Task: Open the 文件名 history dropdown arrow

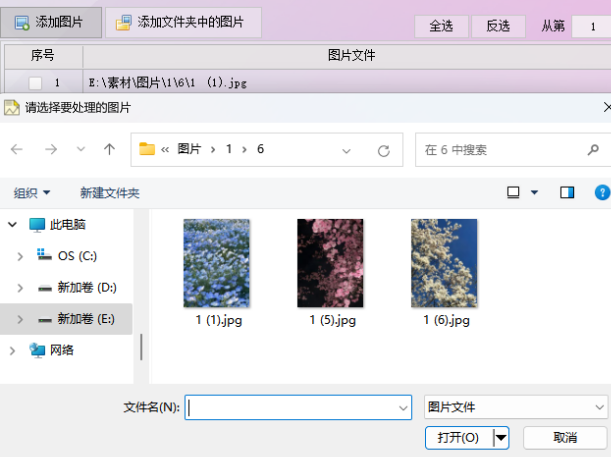Action: [403, 408]
